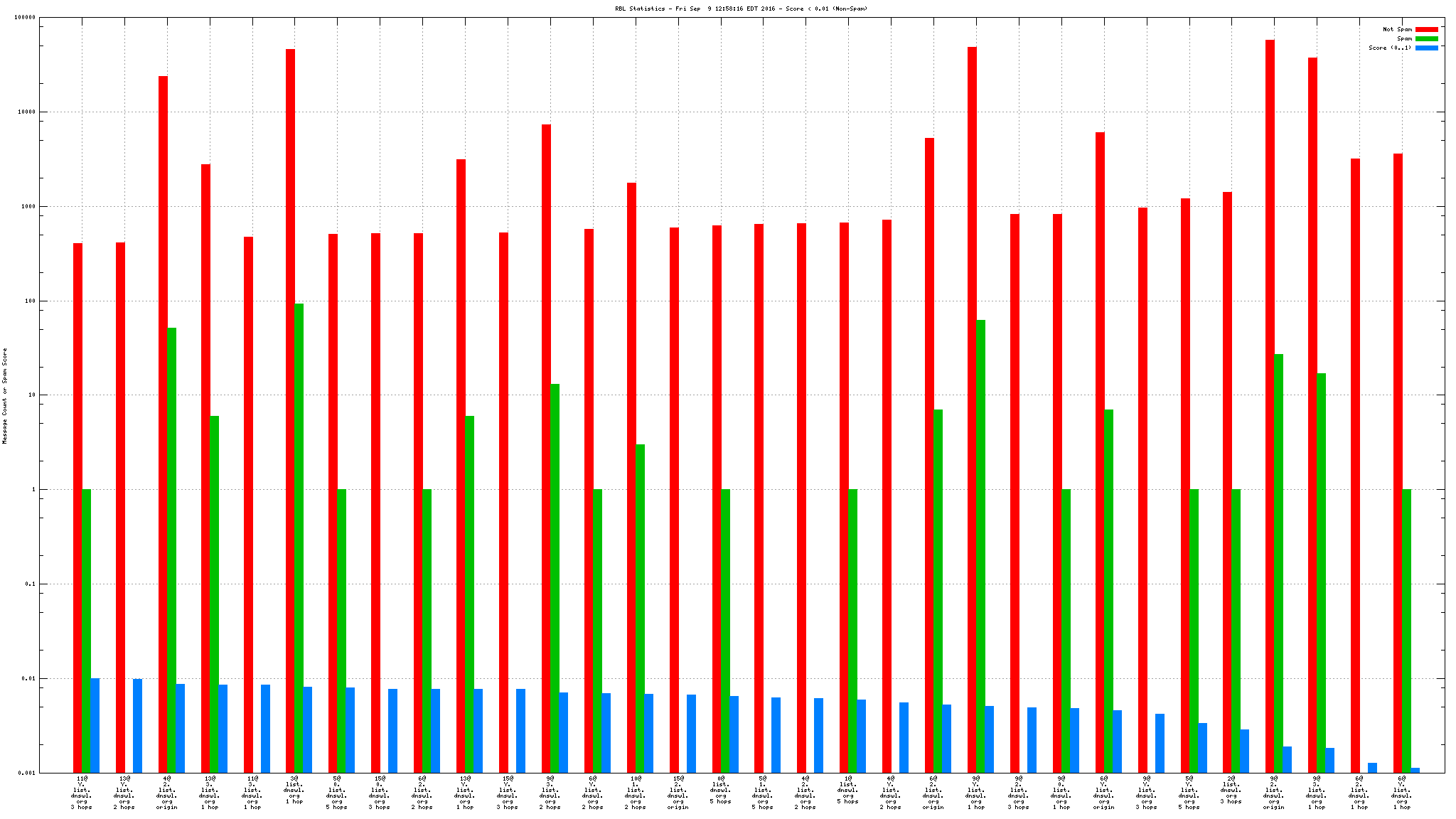Image resolution: width=1456 pixels, height=819 pixels.
Task: Click the '0@list.dnswl.org 5 hops' x-axis label
Action: click(x=720, y=790)
